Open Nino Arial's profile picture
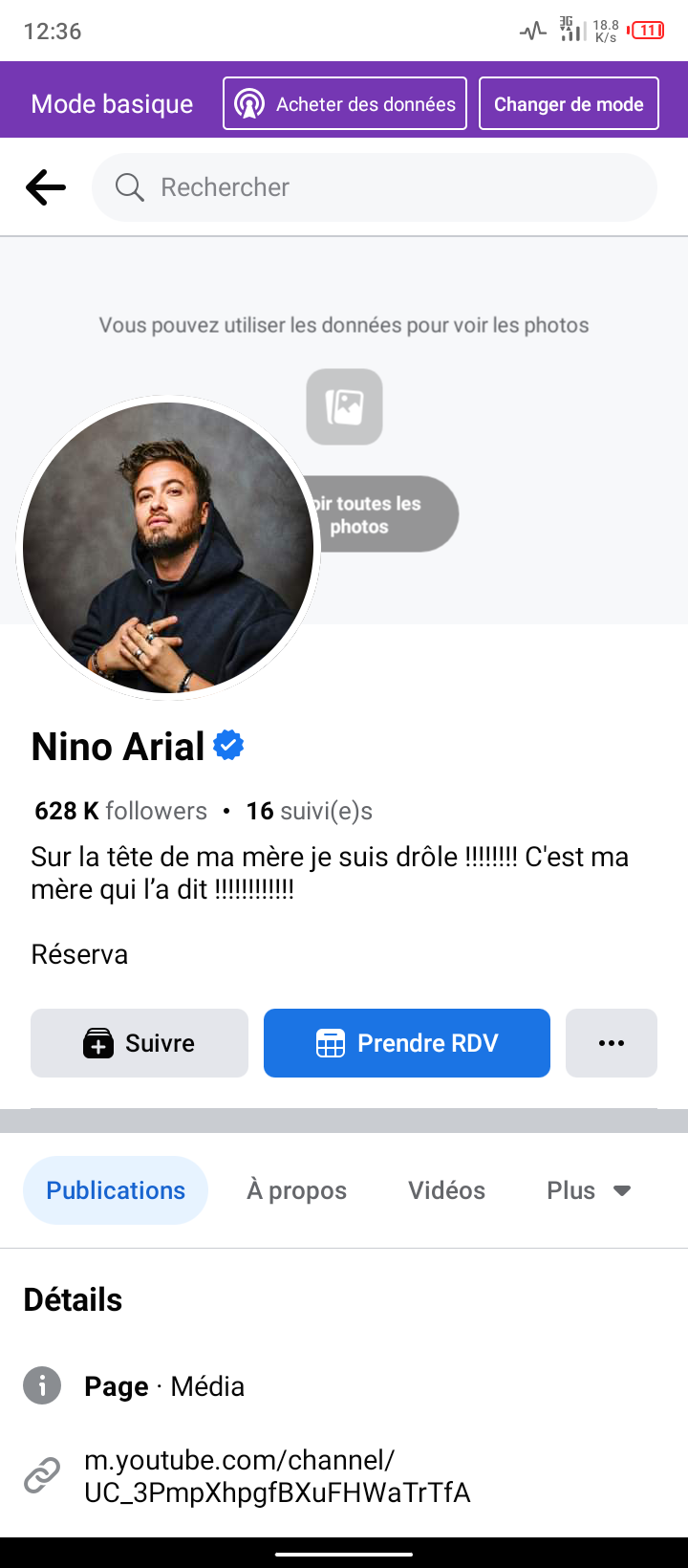Image resolution: width=688 pixels, height=1568 pixels. 168,548
